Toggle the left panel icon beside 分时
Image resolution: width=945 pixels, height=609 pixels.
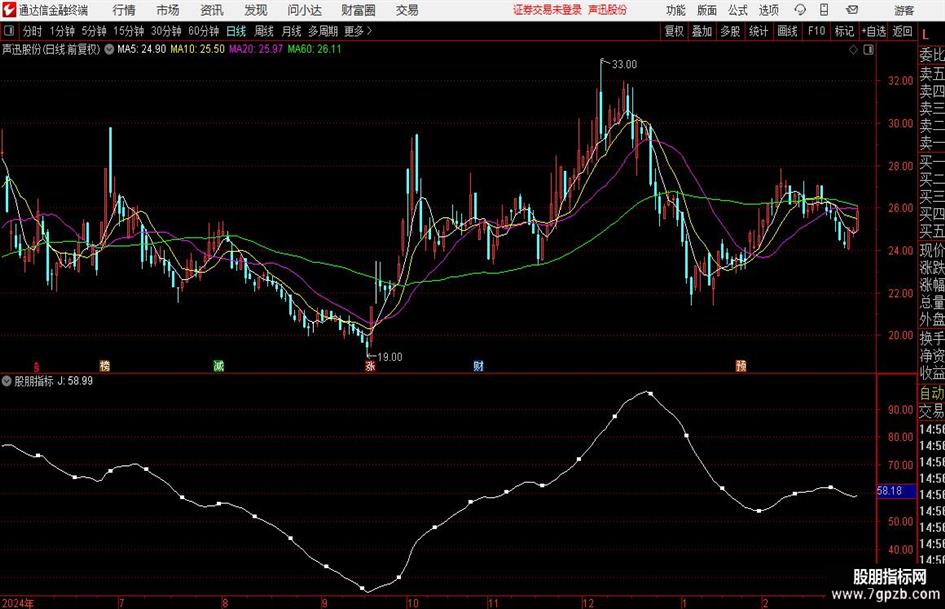(8, 31)
